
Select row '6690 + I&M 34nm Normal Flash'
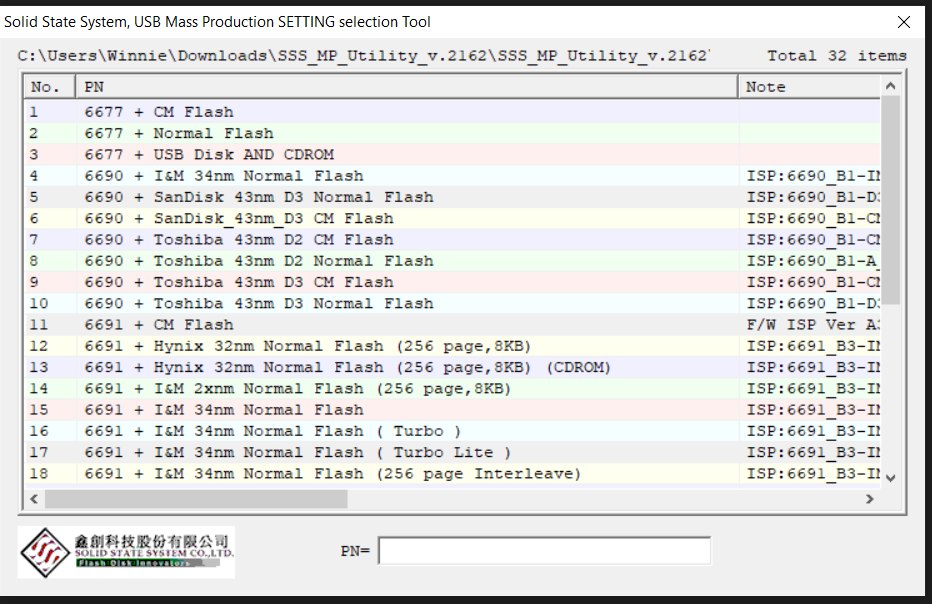453,176
